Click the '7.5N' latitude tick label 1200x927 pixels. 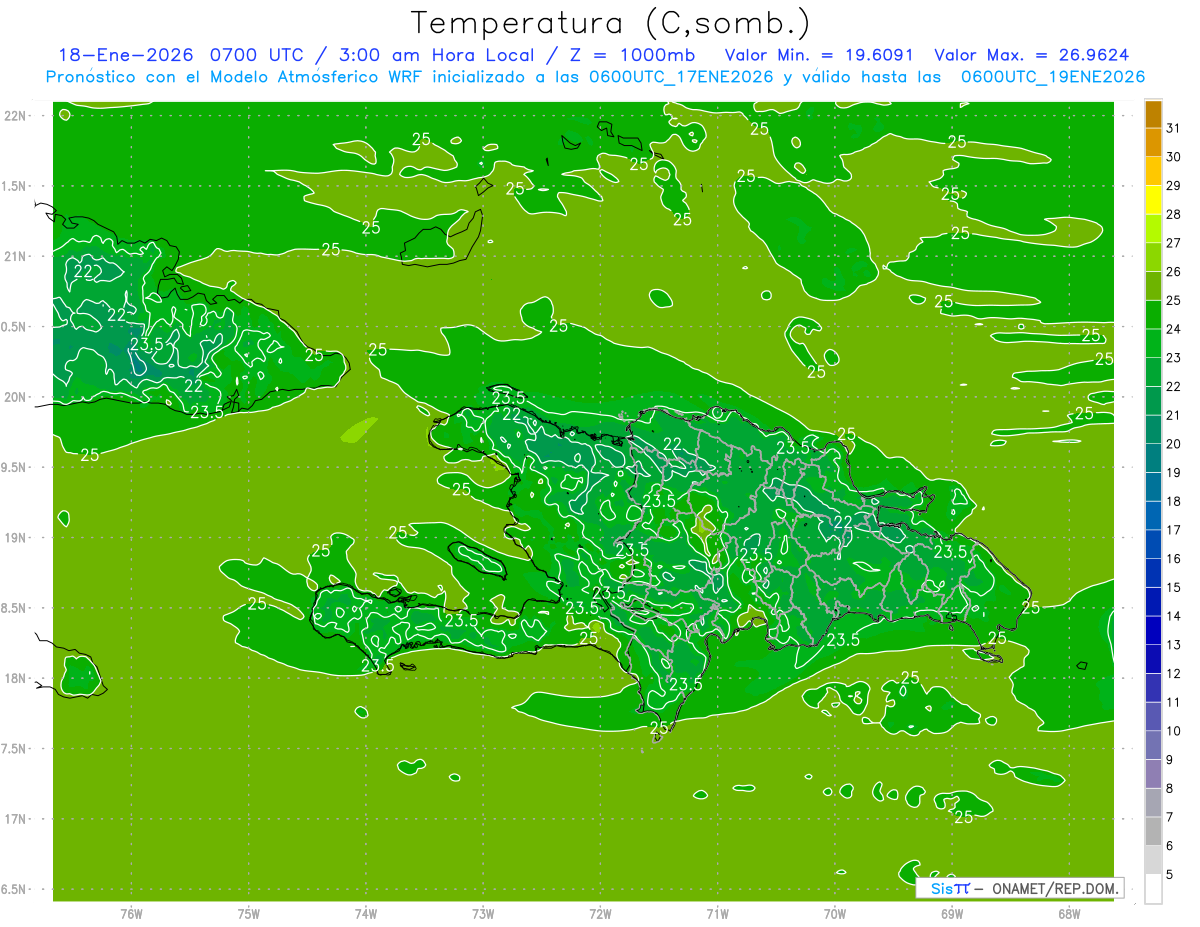(16, 749)
